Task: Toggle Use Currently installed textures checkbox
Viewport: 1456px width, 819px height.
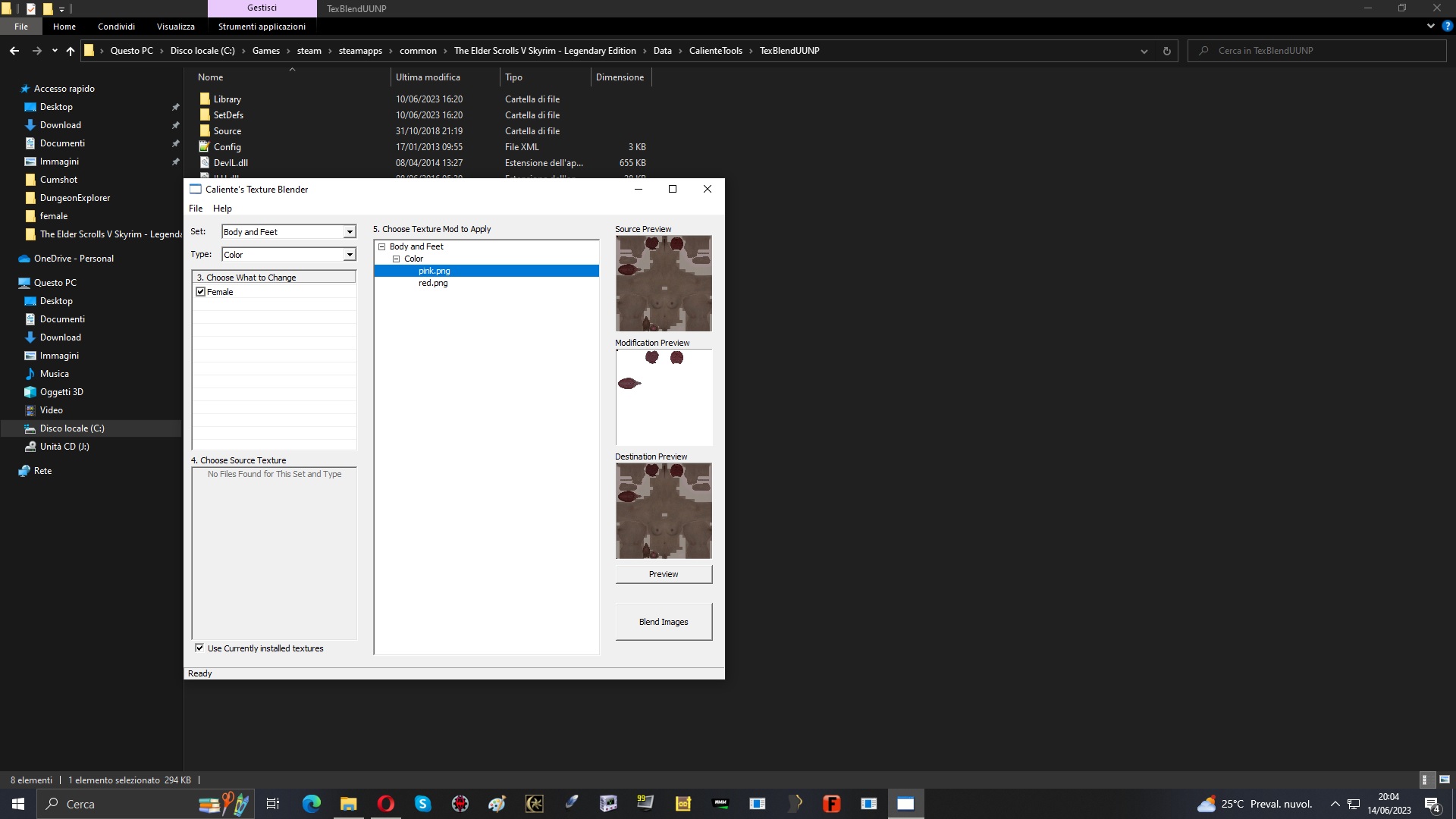Action: (199, 648)
